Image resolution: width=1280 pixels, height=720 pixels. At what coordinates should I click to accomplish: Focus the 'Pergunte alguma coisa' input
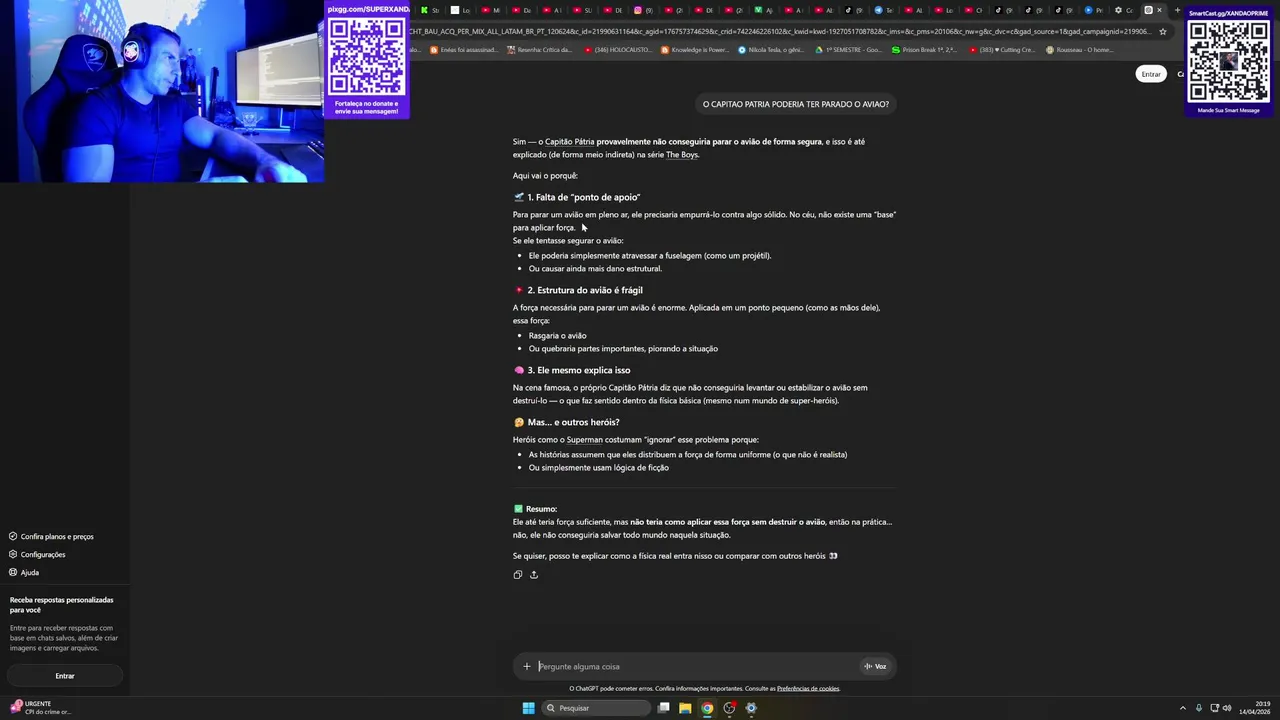pyautogui.click(x=697, y=667)
